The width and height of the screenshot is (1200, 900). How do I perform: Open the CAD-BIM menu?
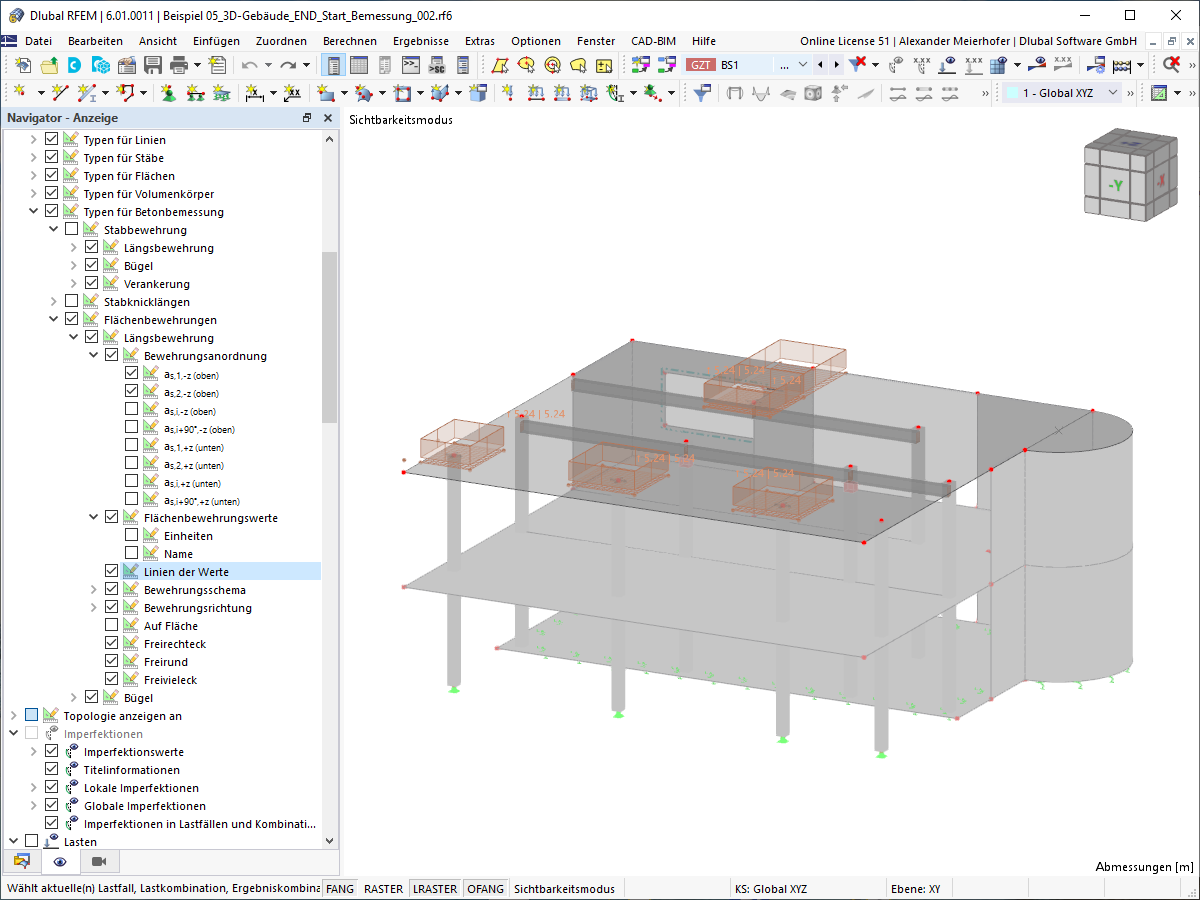653,41
